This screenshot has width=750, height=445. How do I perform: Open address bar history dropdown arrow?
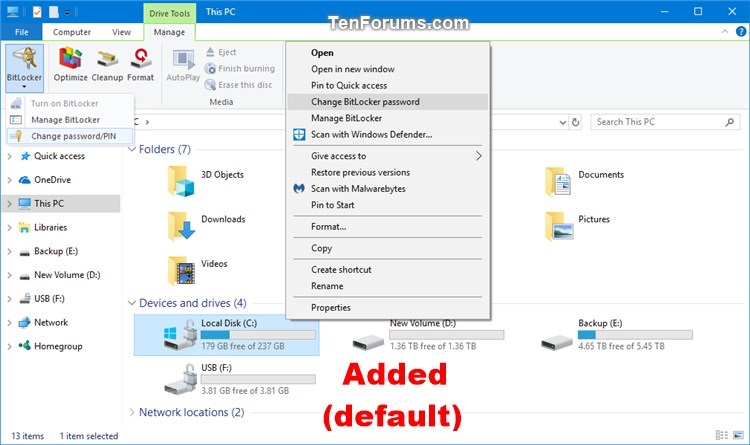[x=563, y=122]
